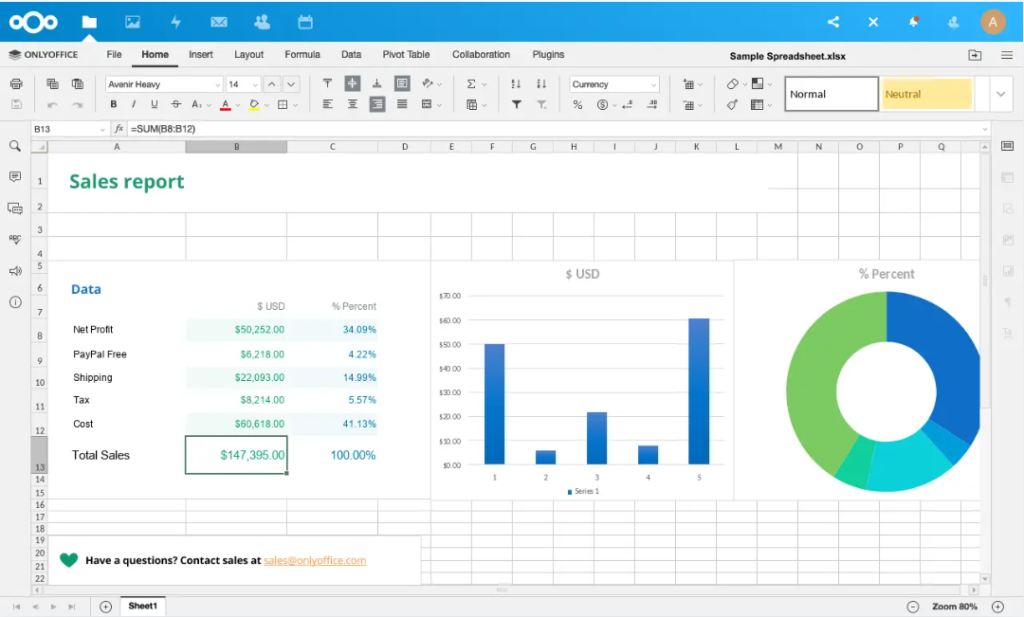Image resolution: width=1024 pixels, height=617 pixels.
Task: Open the Formula menu tab
Action: (x=302, y=55)
